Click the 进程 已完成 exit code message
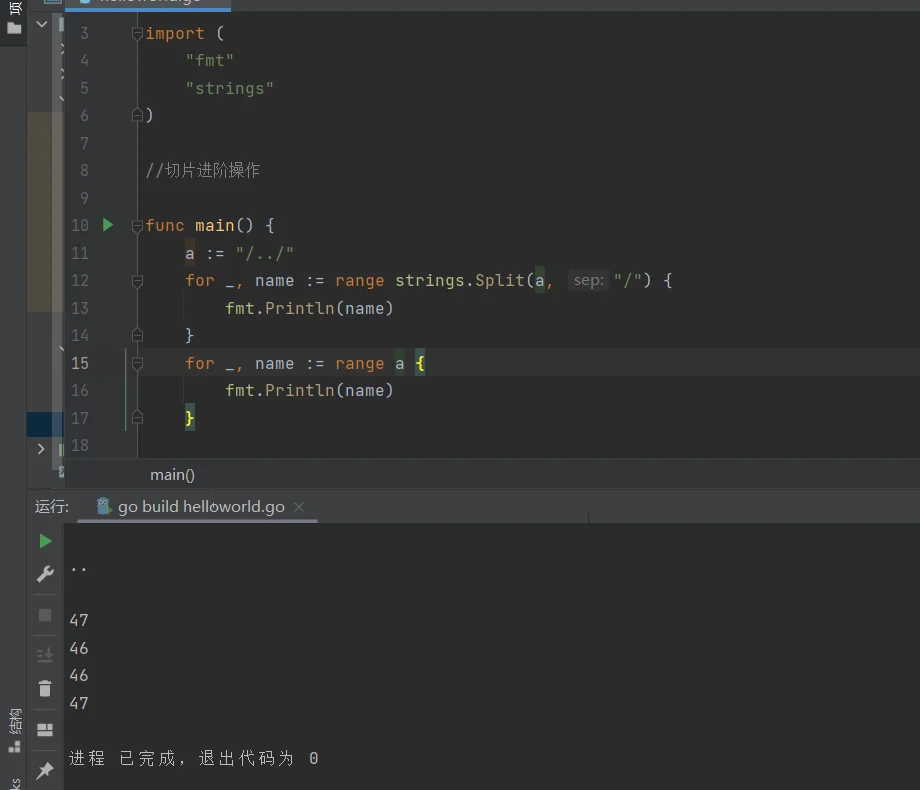Viewport: 920px width, 790px height. tap(194, 758)
